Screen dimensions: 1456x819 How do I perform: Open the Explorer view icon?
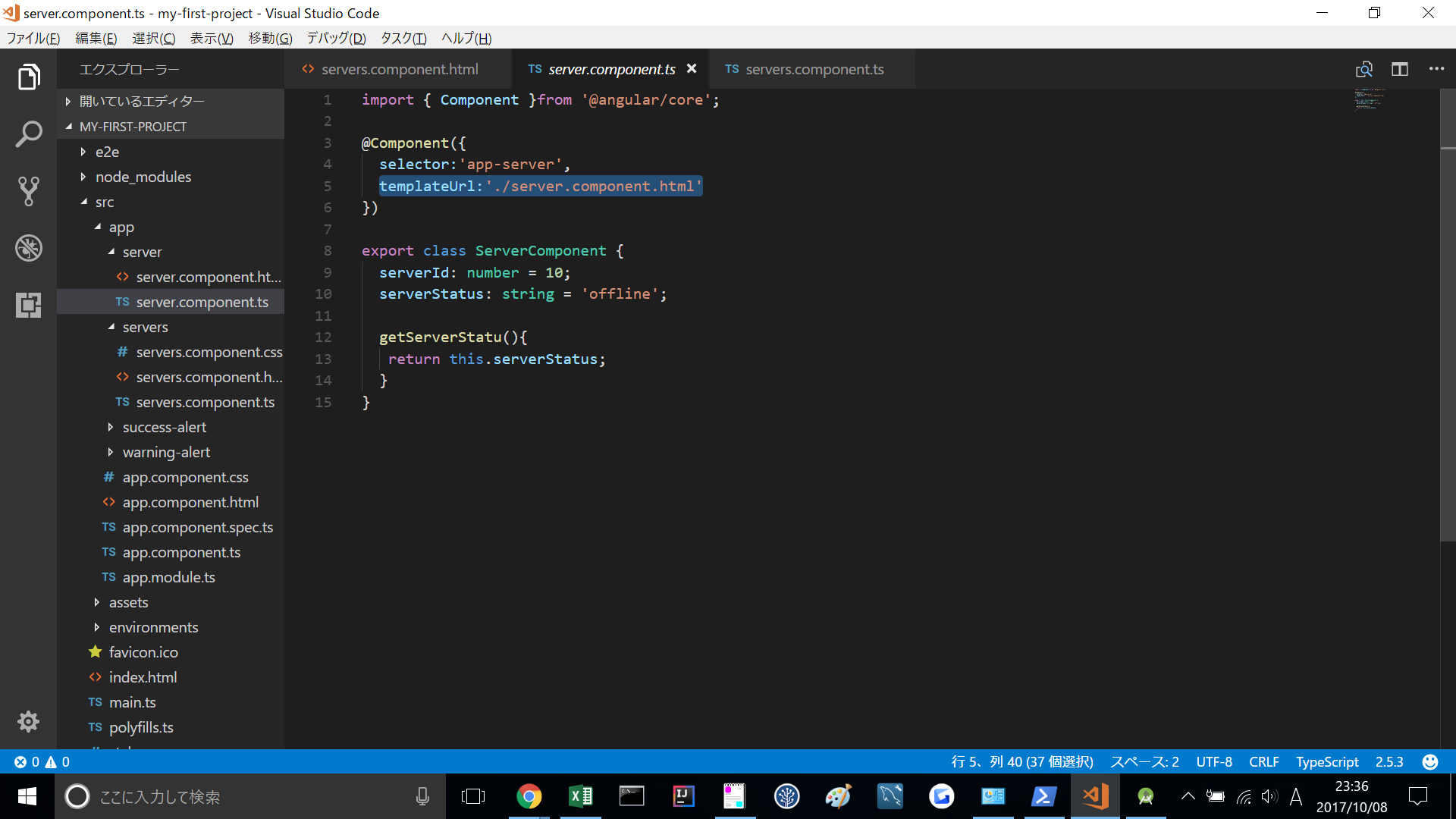[29, 77]
